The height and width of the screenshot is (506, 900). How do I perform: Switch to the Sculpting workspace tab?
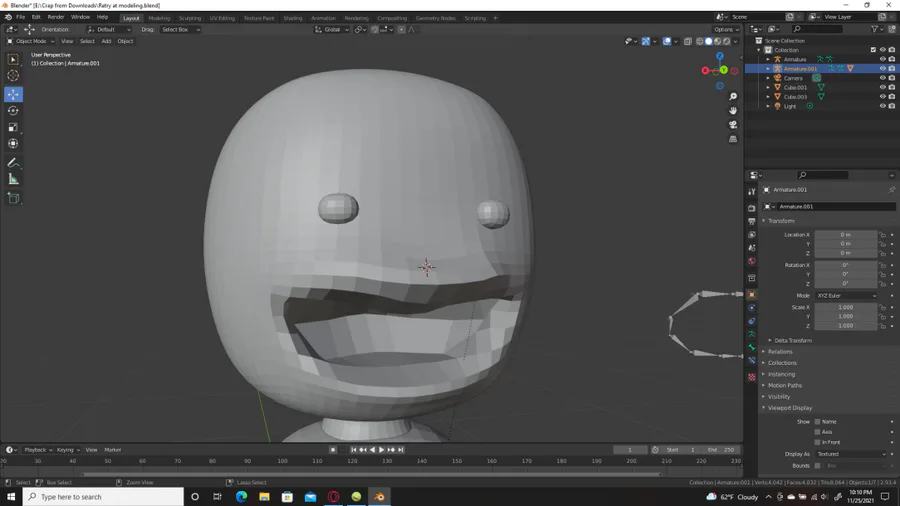(x=189, y=18)
